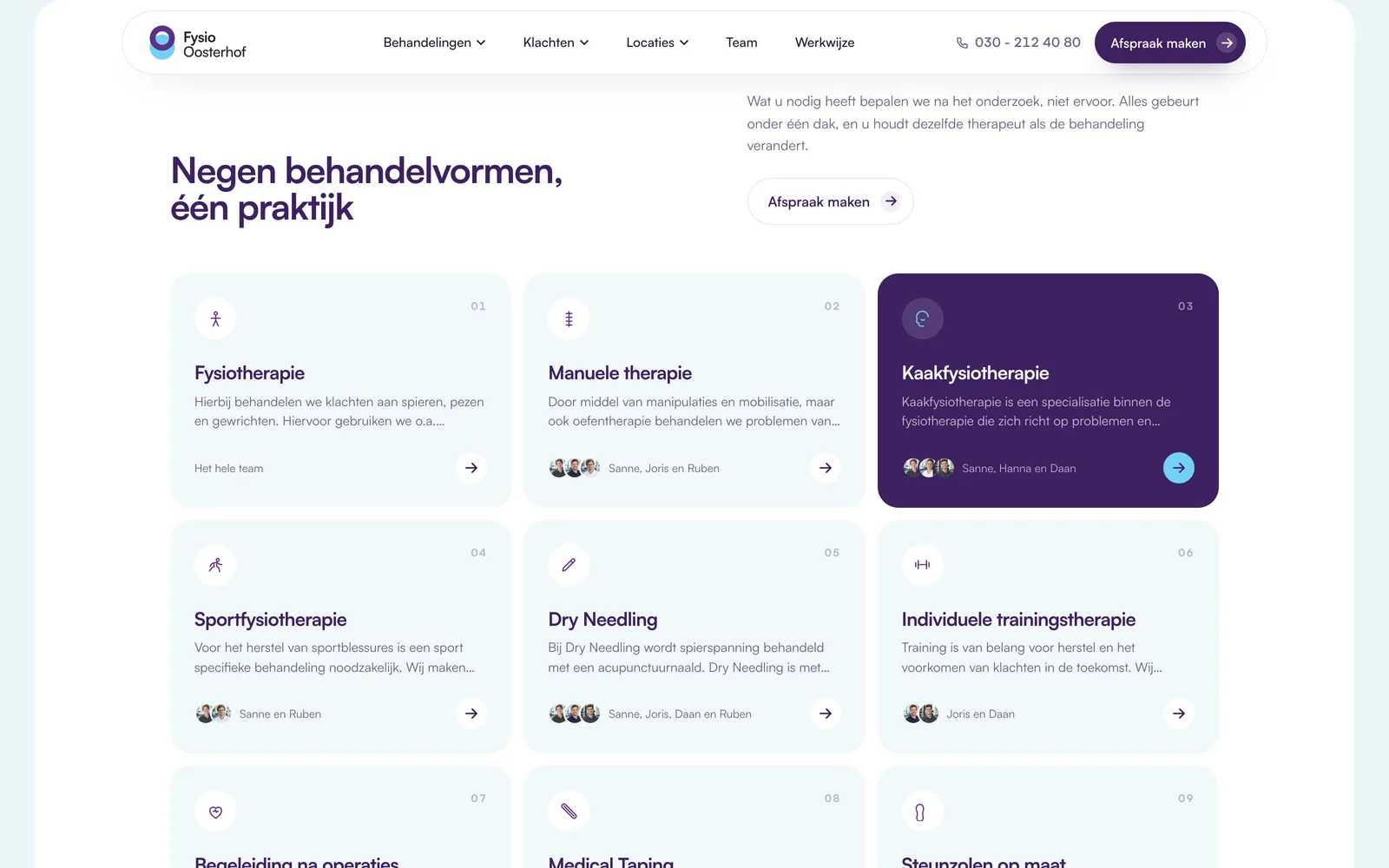Open the Begeleiding na operaties card title

click(x=296, y=862)
